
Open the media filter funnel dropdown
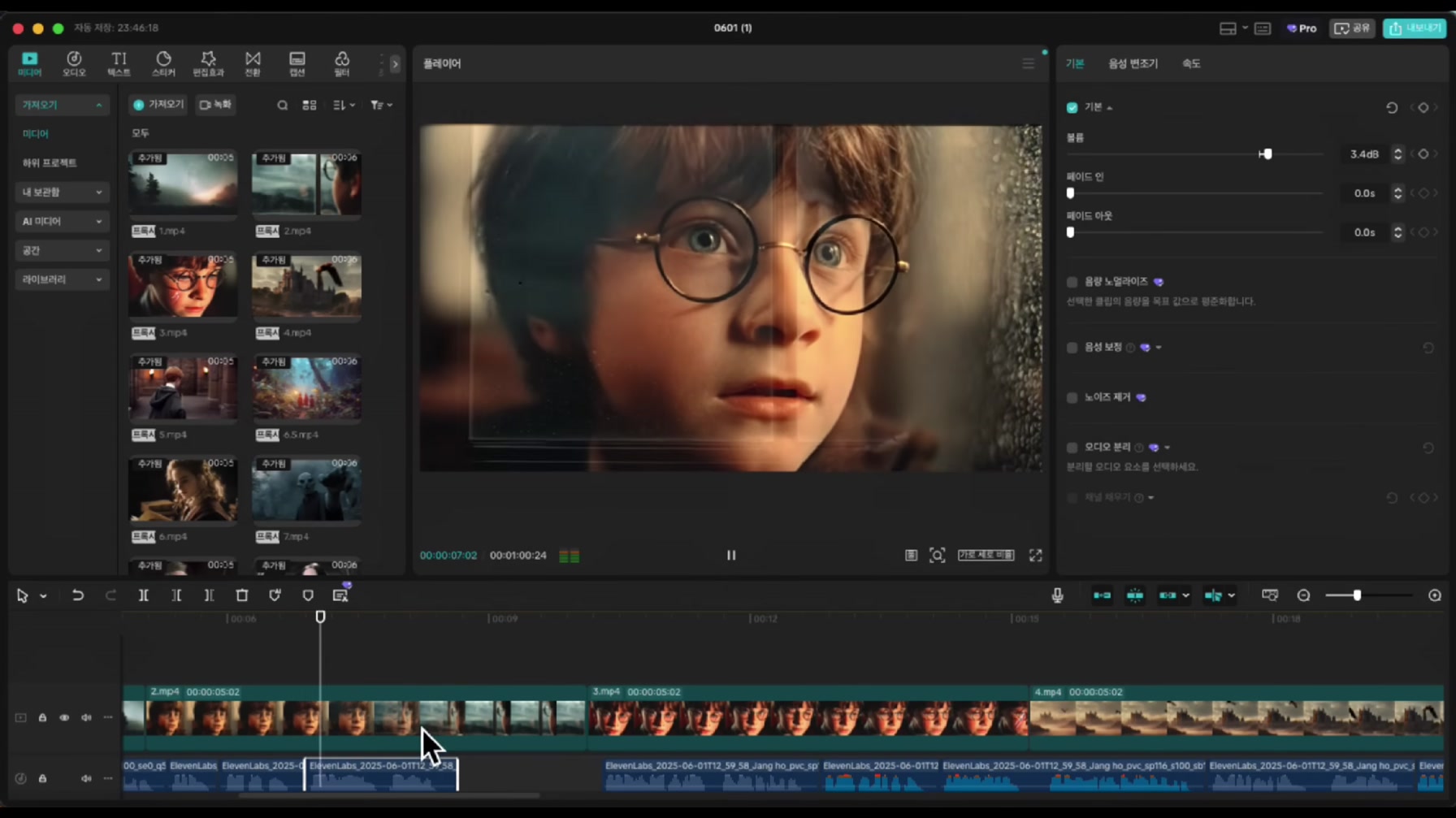point(381,105)
